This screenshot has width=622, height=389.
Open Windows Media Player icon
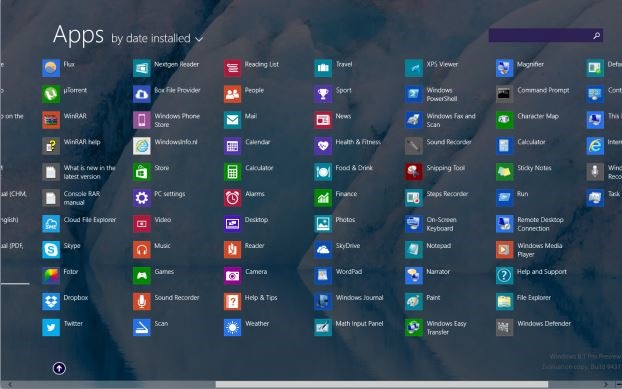(x=505, y=250)
